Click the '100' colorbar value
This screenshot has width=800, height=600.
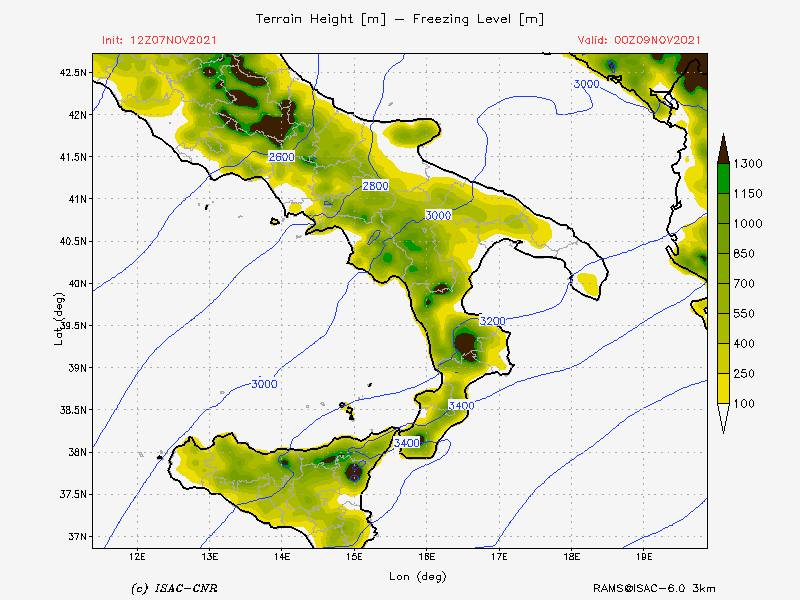pyautogui.click(x=744, y=404)
